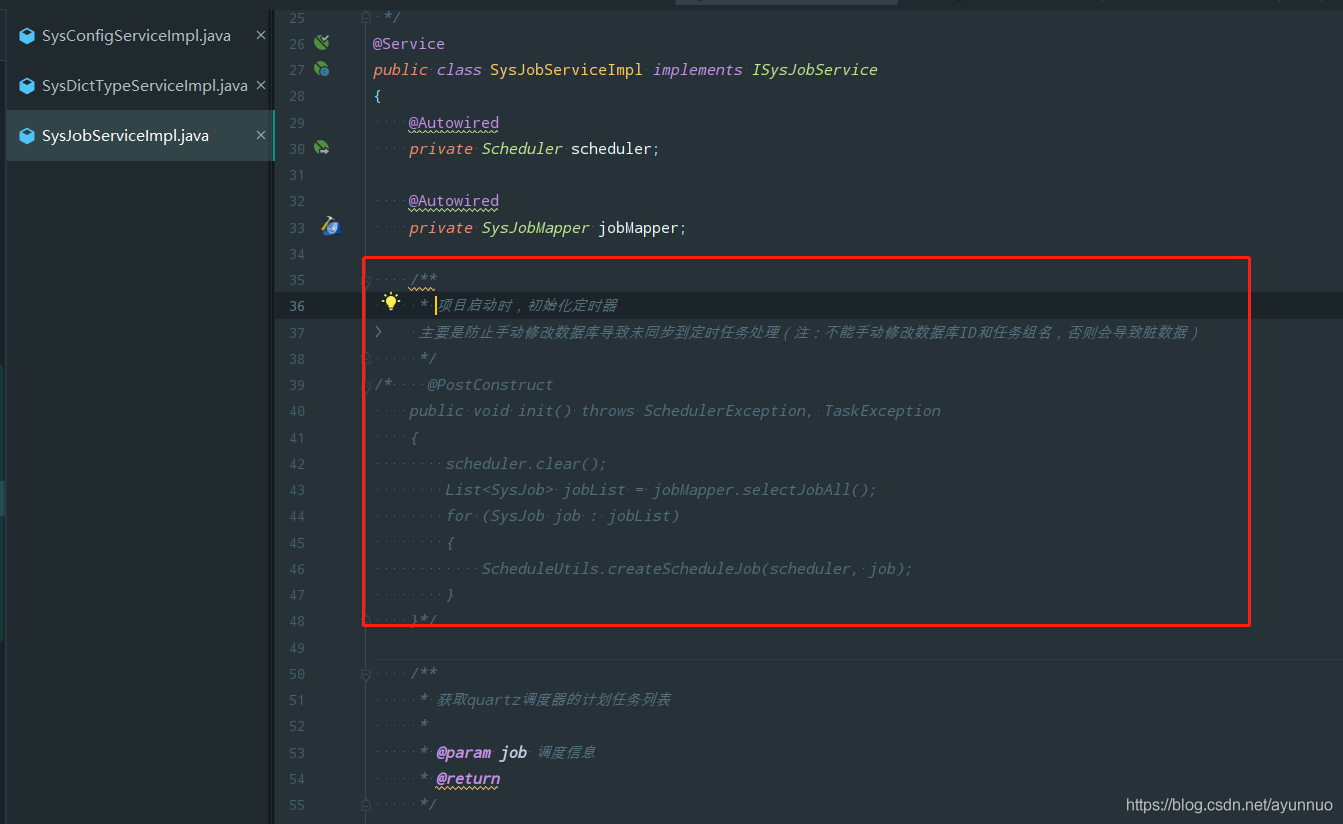This screenshot has height=824, width=1343.
Task: Click the ISysJobService interface name
Action: (x=814, y=70)
